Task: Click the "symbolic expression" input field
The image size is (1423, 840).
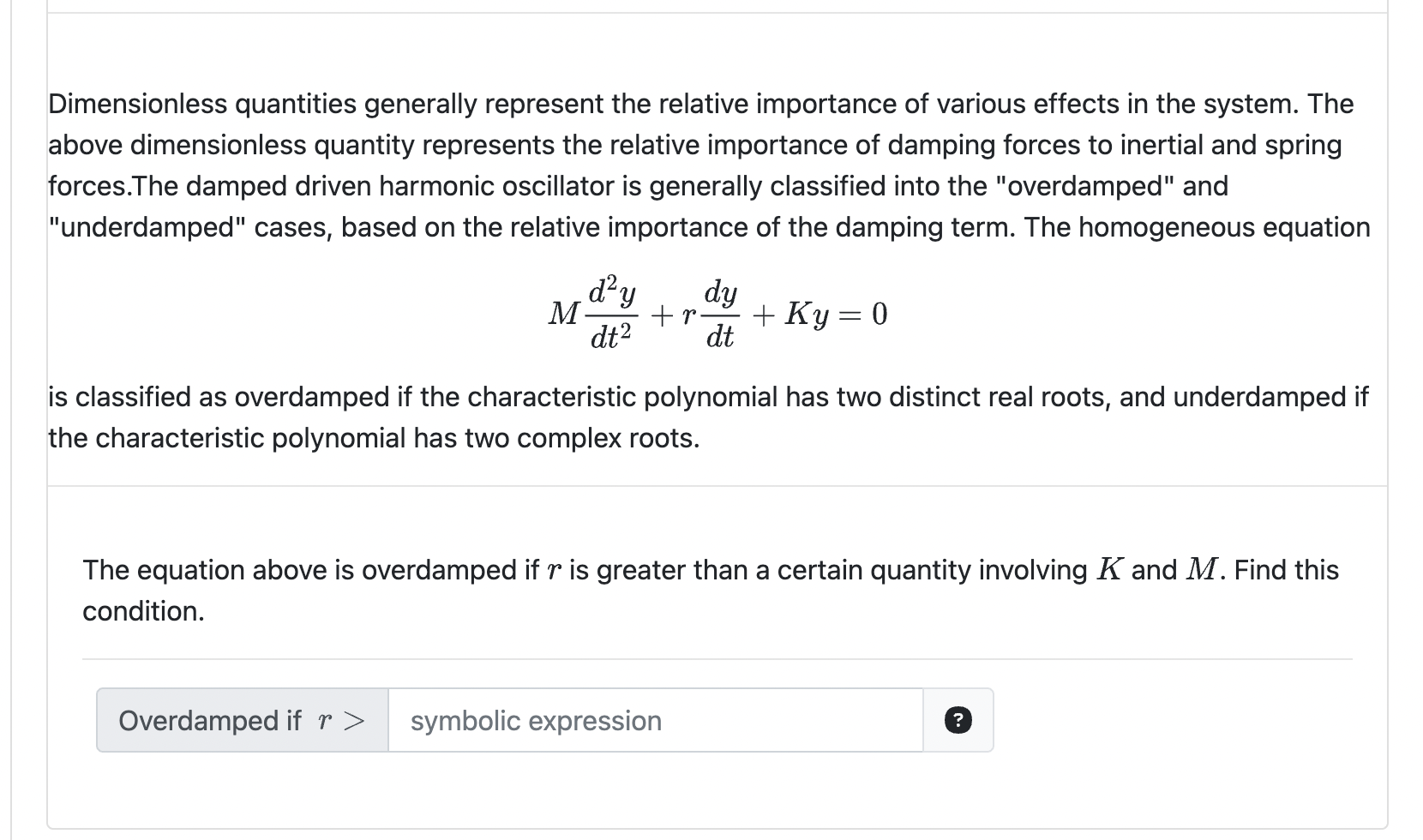Action: (656, 721)
